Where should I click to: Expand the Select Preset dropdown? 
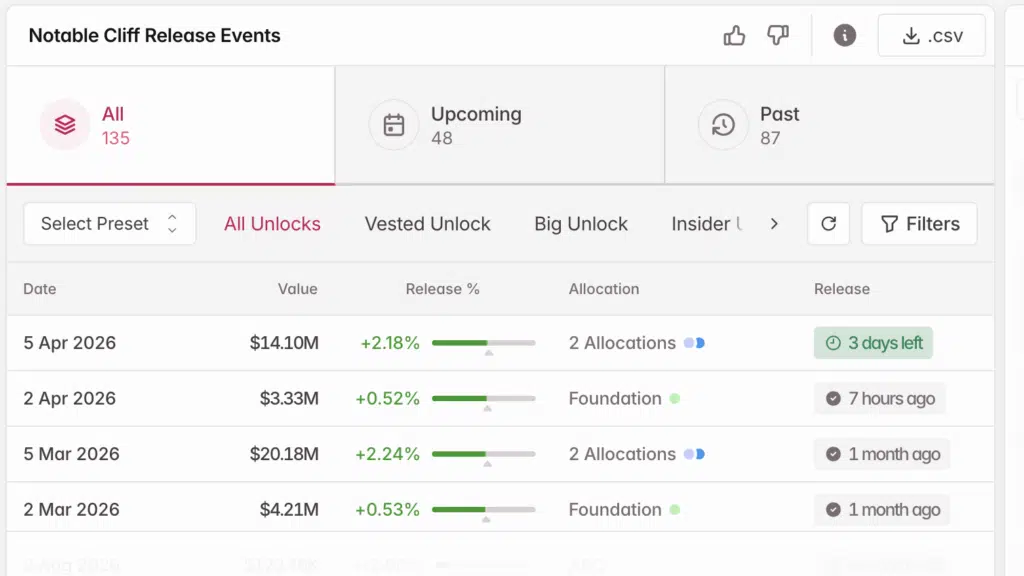(x=109, y=224)
